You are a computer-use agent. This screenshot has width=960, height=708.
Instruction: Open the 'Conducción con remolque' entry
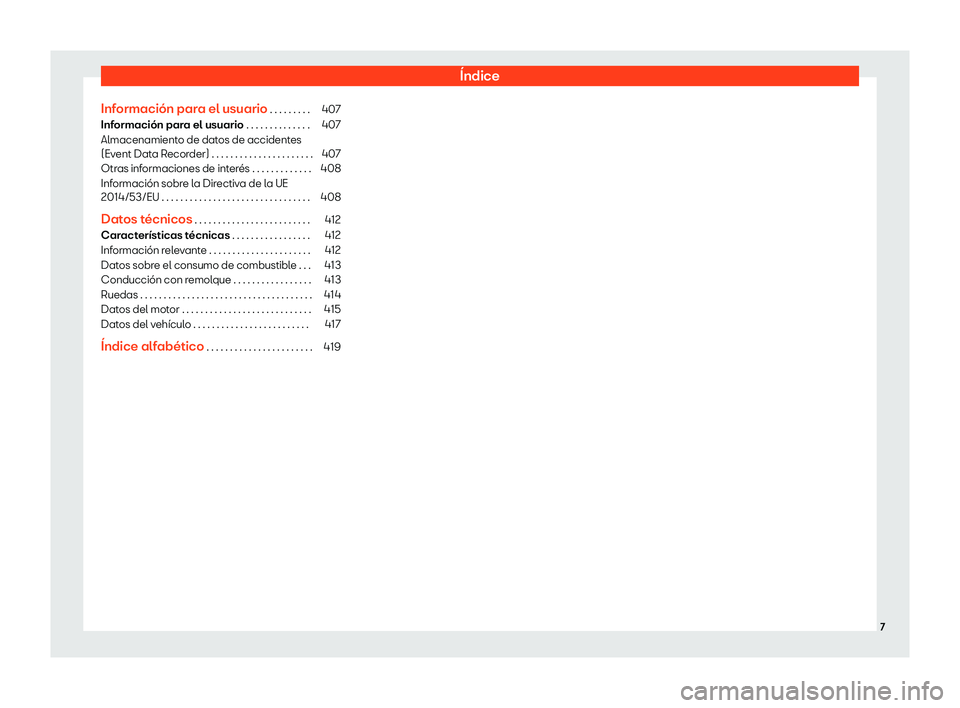coord(166,280)
